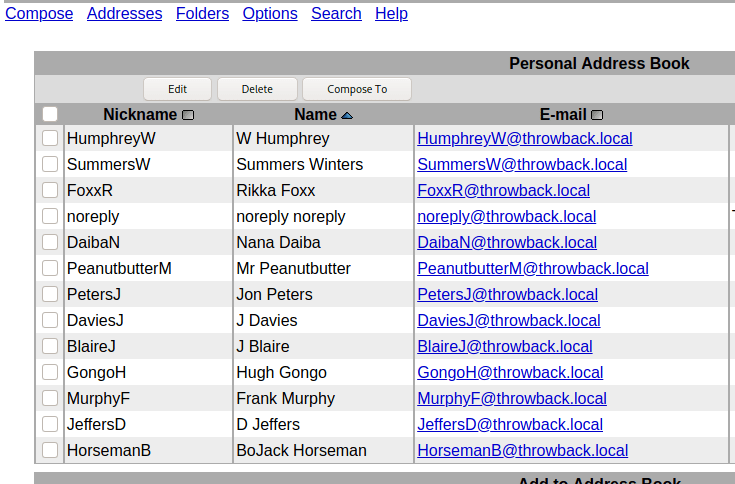Image resolution: width=735 pixels, height=484 pixels.
Task: Go to the Folders page
Action: (202, 13)
